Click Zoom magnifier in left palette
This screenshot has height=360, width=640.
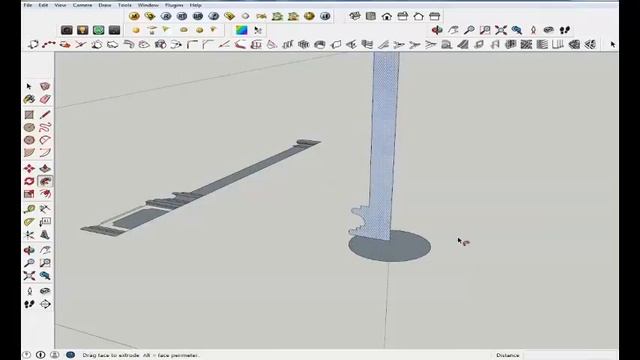(x=29, y=263)
